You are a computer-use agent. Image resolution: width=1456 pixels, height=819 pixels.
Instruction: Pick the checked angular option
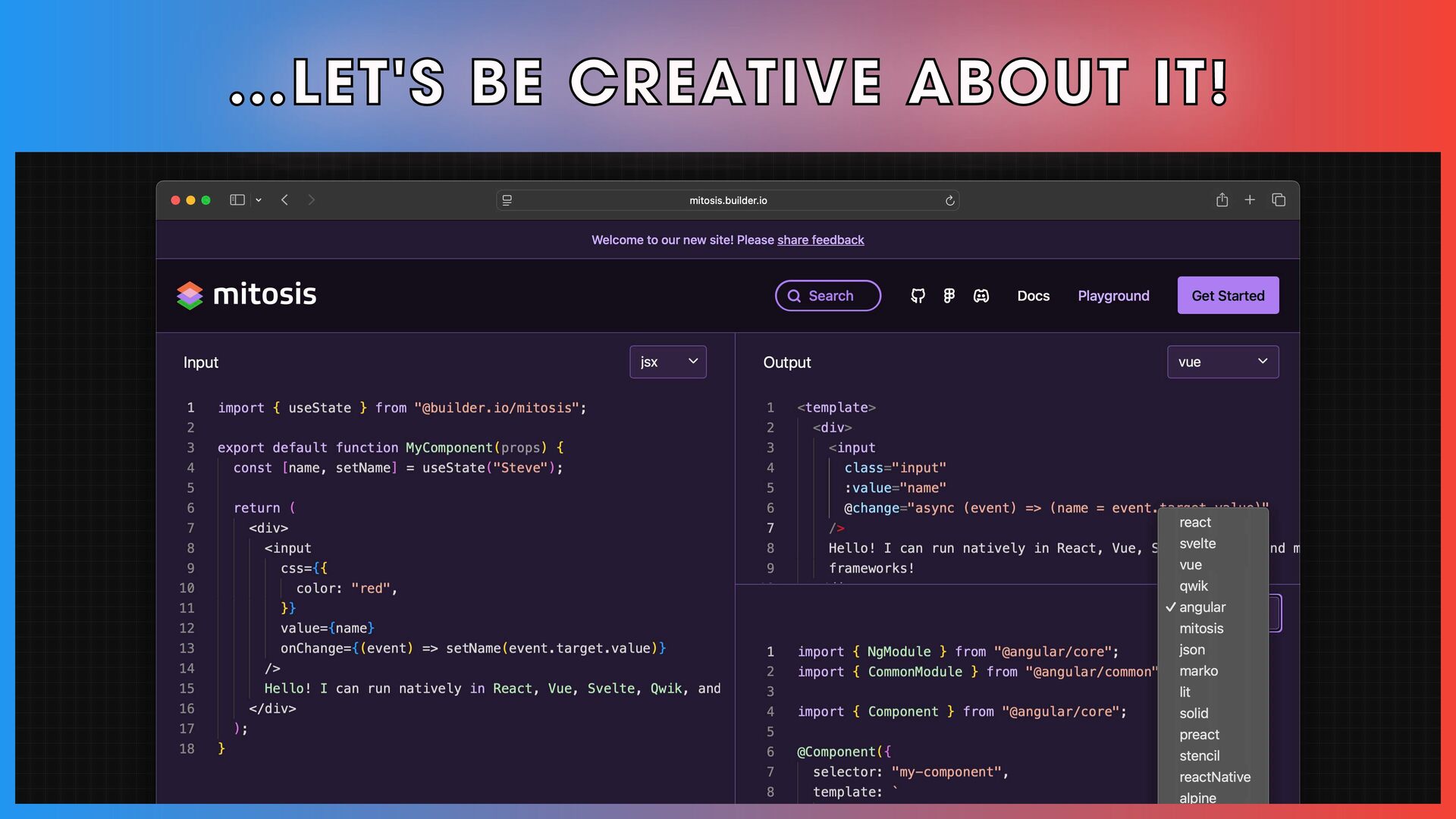point(1202,607)
